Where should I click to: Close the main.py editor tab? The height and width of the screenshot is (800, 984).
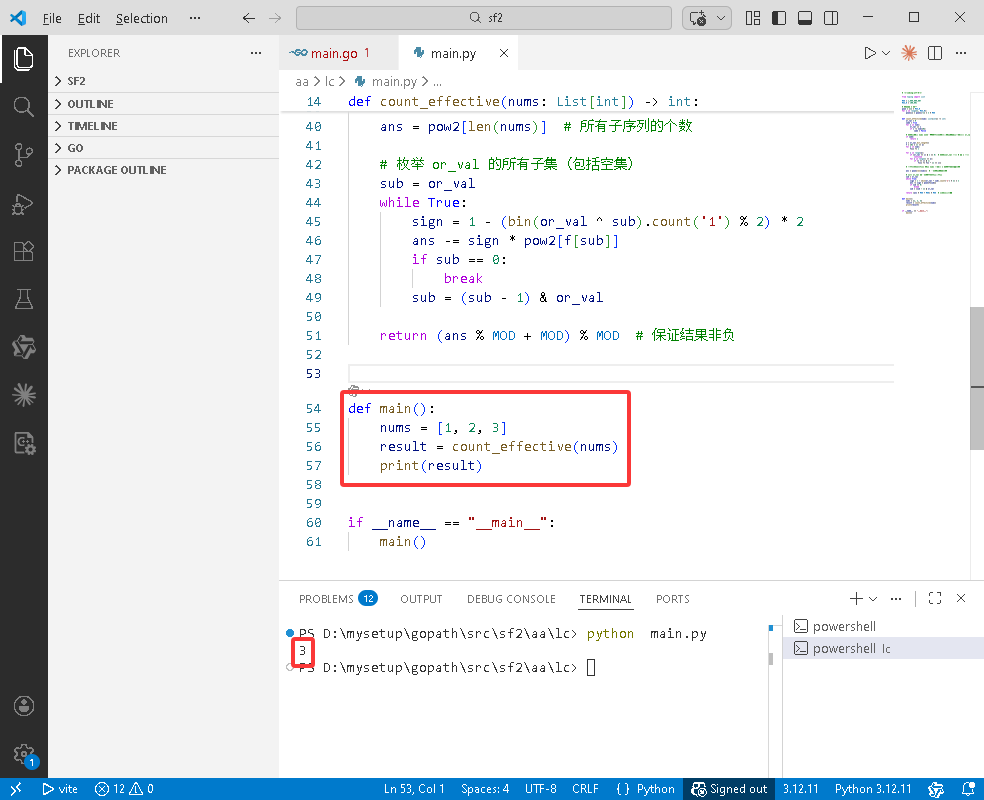[503, 53]
